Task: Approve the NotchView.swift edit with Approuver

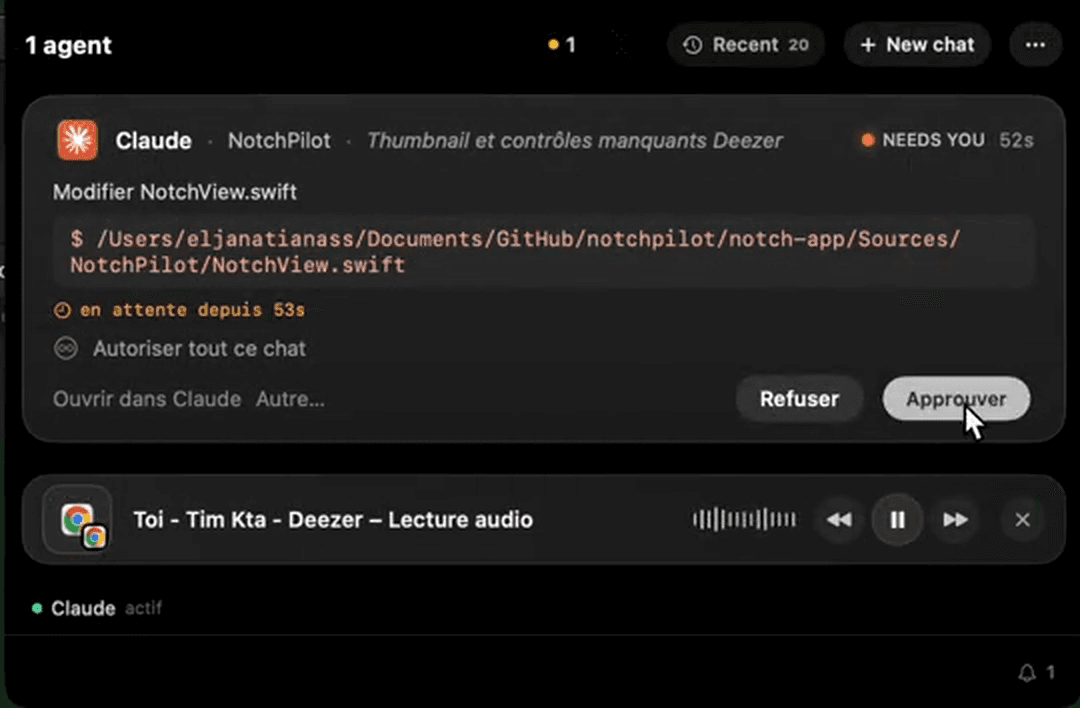Action: (956, 399)
